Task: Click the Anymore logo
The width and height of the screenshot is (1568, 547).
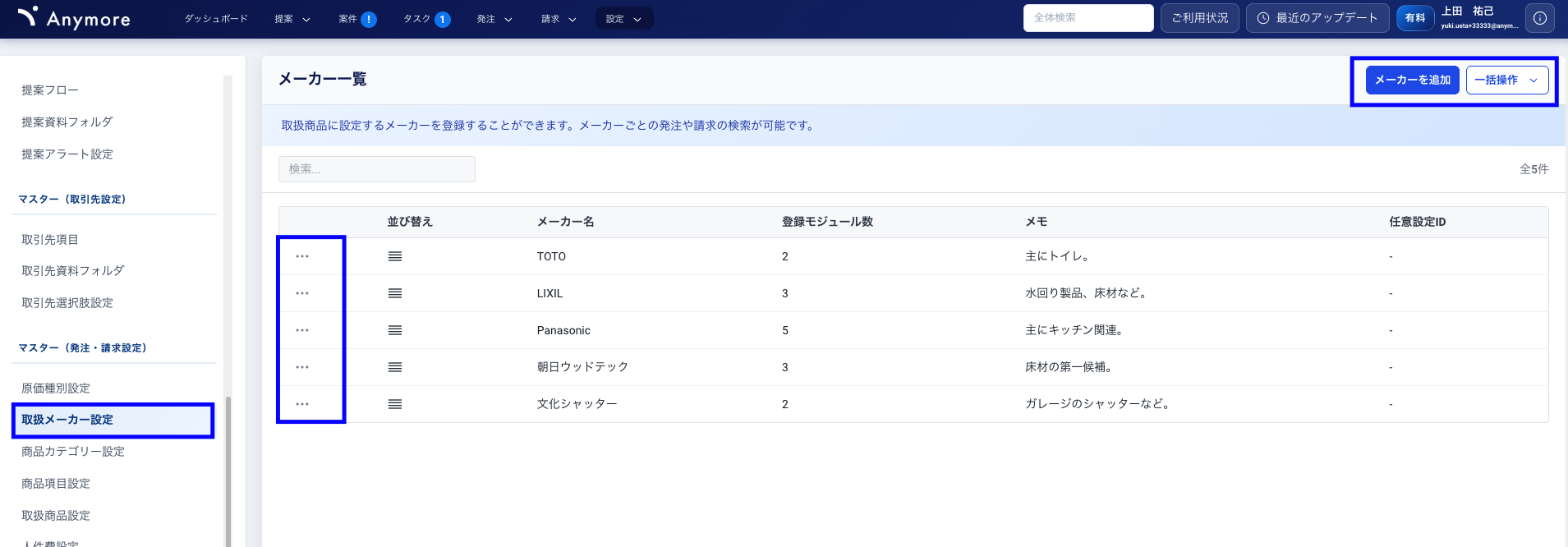Action: (x=74, y=18)
